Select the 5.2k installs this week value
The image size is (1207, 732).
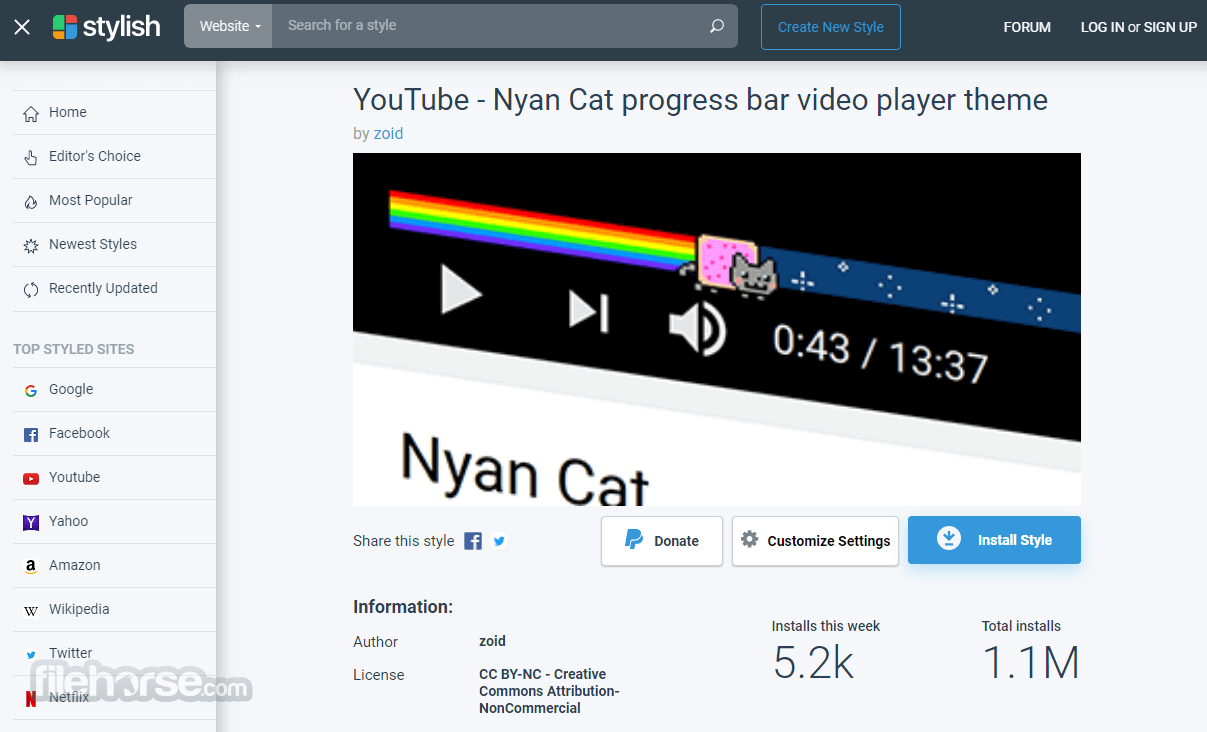[x=814, y=663]
